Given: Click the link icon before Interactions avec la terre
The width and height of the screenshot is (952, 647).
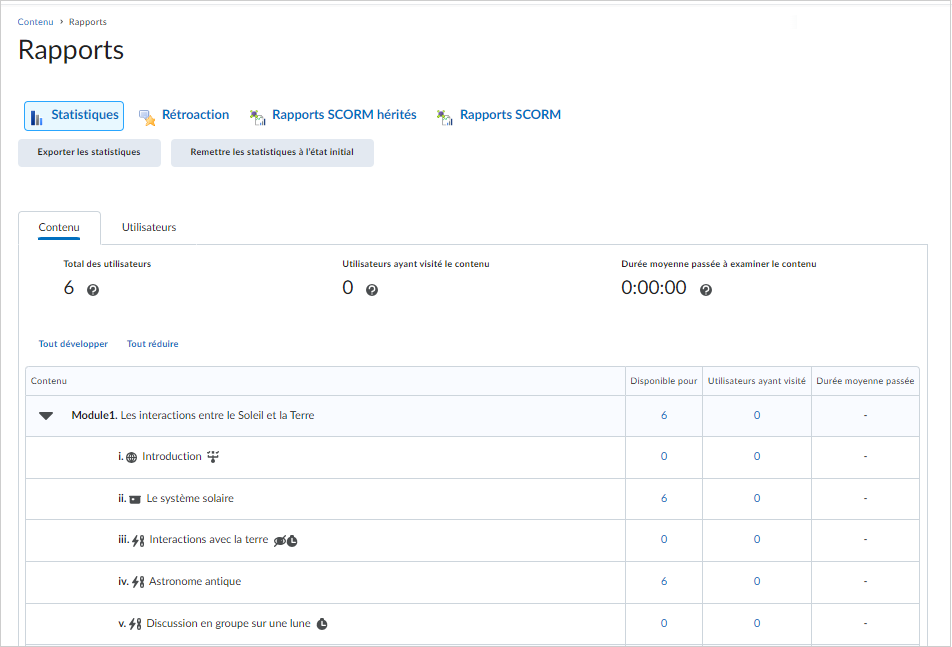Looking at the screenshot, I should (138, 540).
